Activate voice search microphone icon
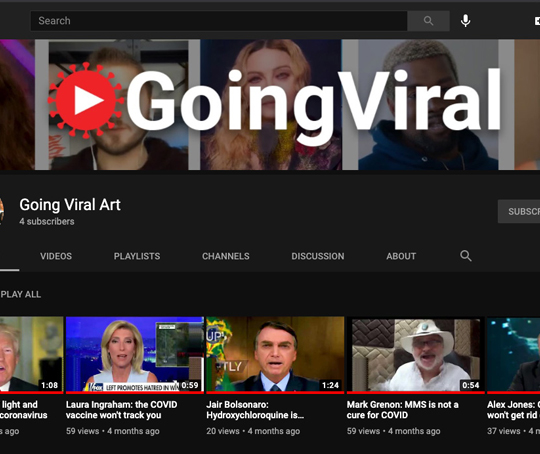540x454 pixels. [x=465, y=21]
